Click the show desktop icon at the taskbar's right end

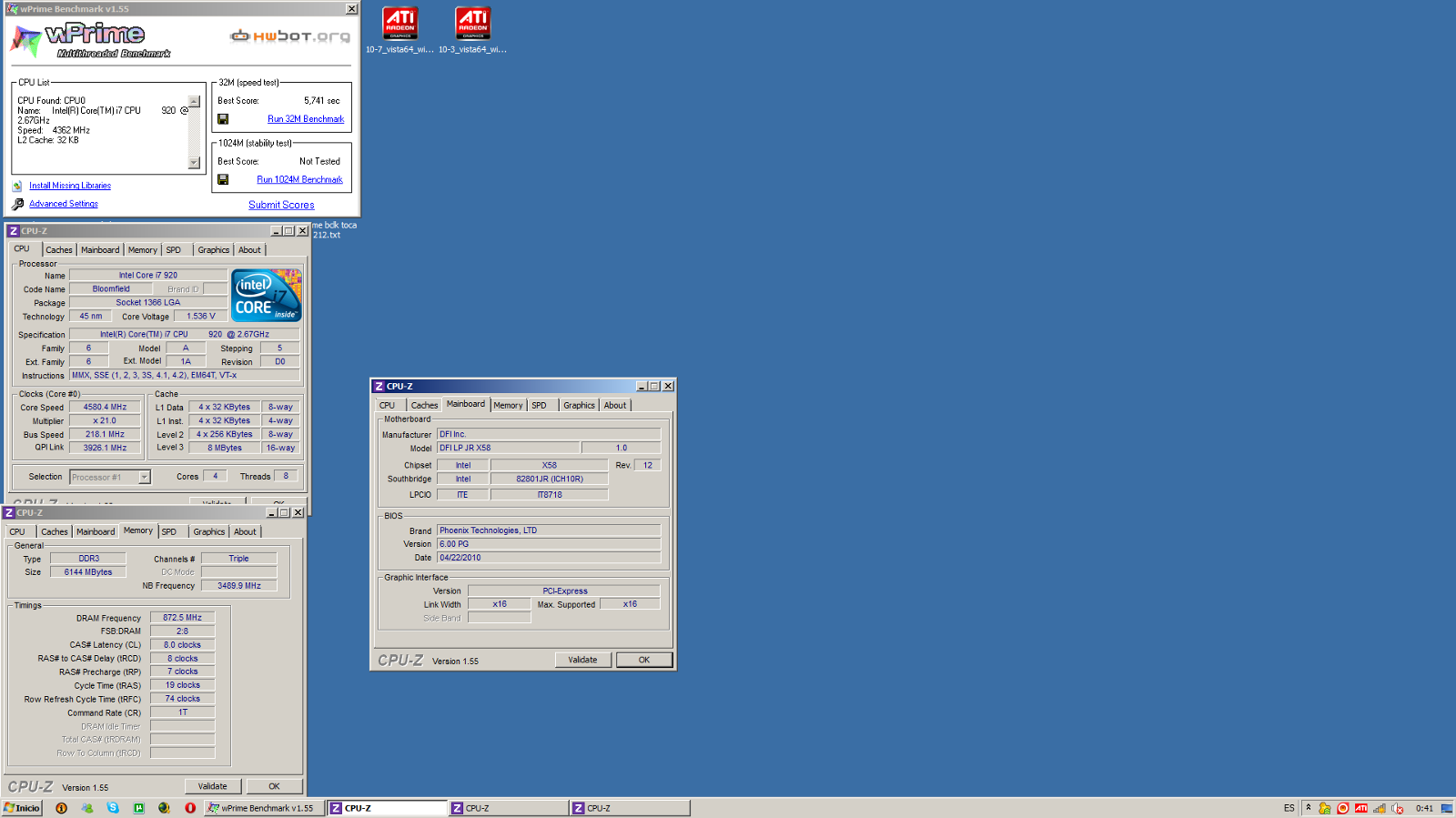(1446, 808)
